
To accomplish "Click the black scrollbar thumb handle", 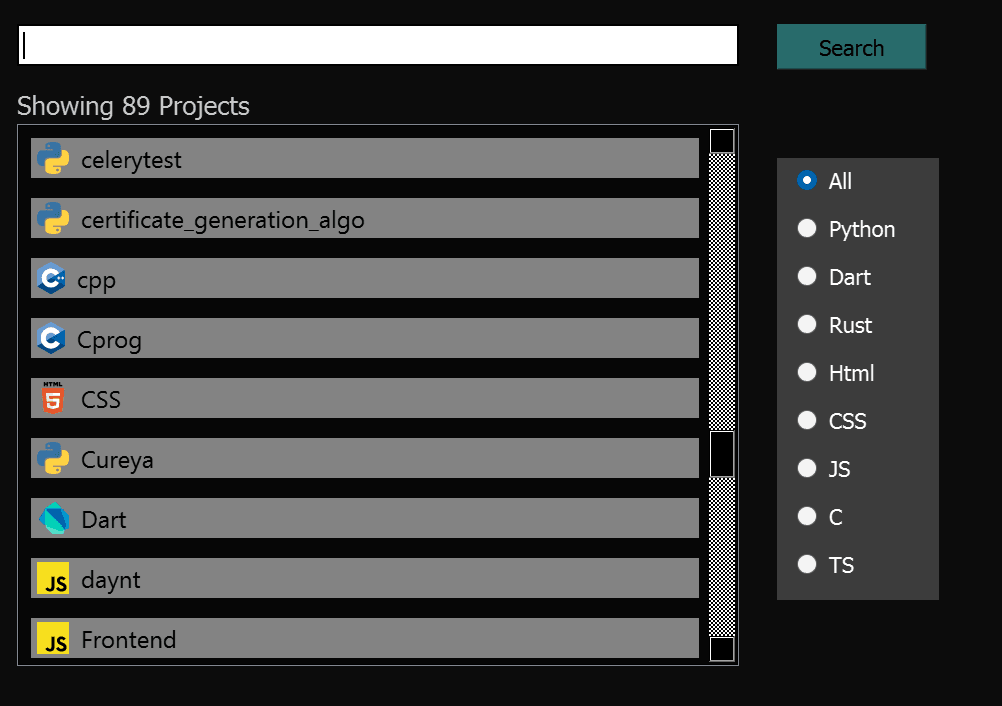I will (x=722, y=454).
